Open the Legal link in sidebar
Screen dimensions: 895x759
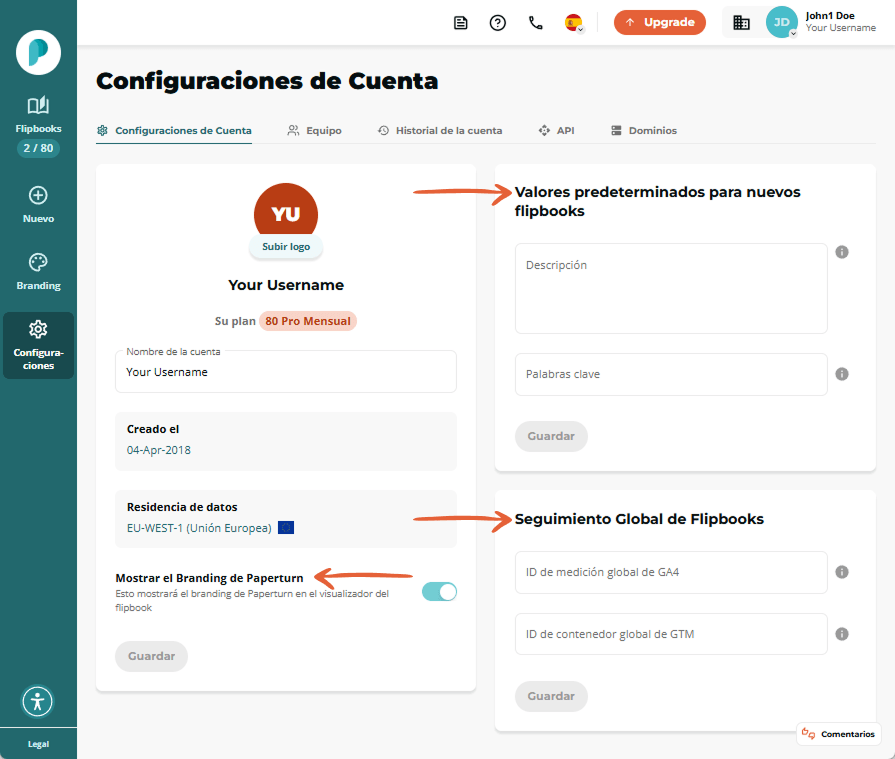[x=38, y=744]
